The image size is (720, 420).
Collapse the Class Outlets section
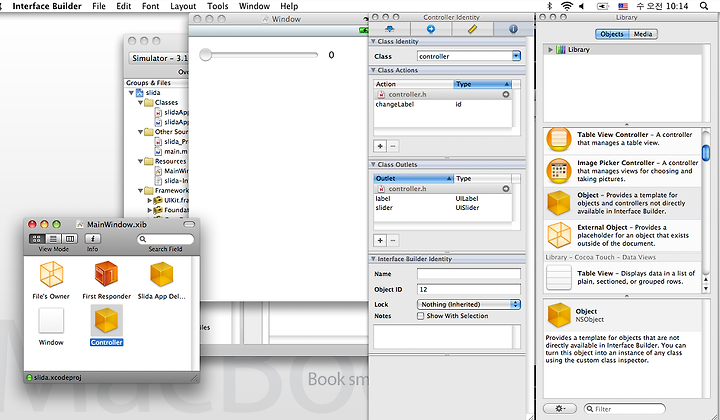tap(373, 164)
